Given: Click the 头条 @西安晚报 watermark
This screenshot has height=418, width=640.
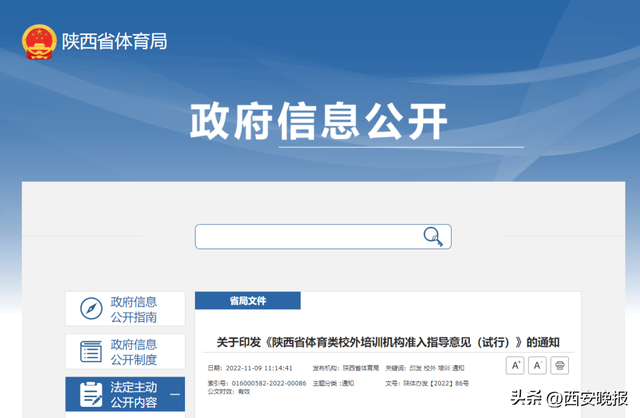Looking at the screenshot, I should click(570, 396).
